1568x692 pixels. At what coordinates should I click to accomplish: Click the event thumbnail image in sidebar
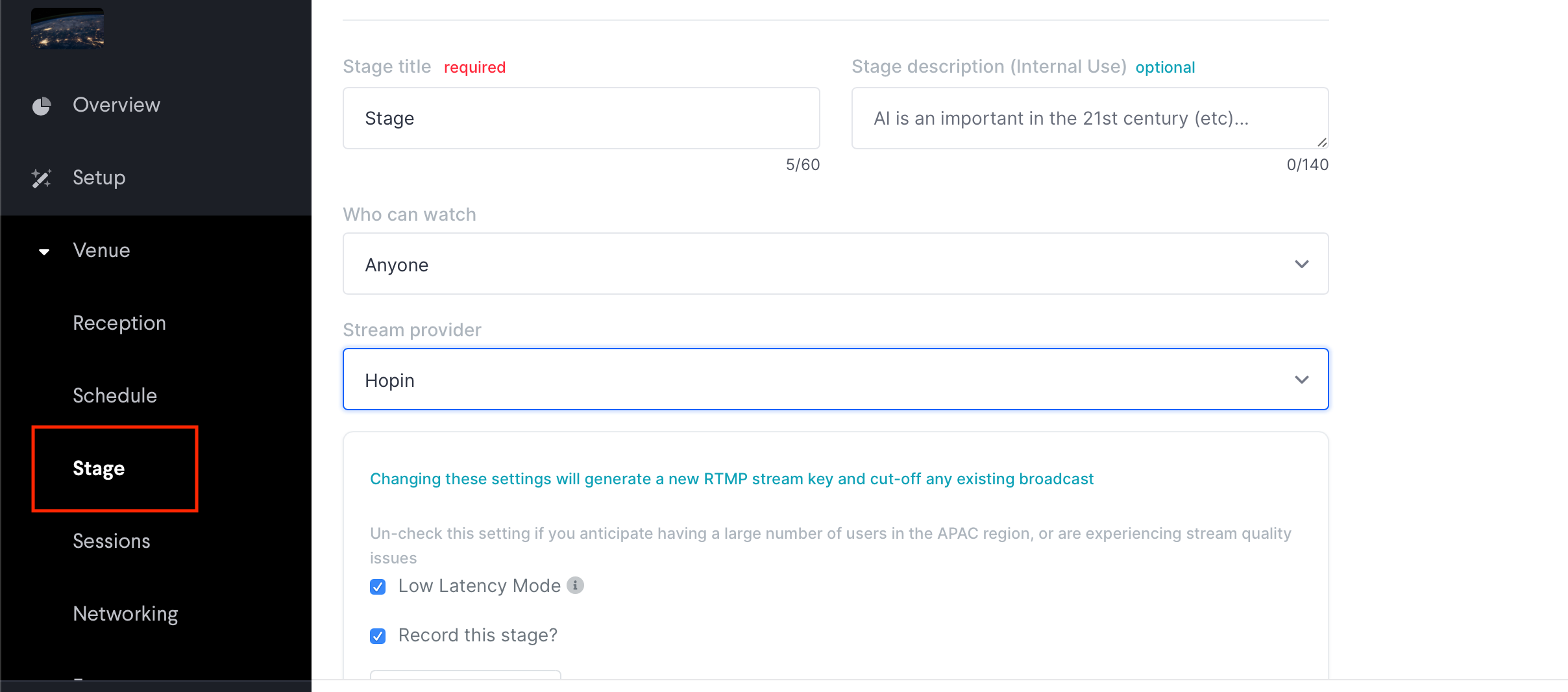(67, 28)
